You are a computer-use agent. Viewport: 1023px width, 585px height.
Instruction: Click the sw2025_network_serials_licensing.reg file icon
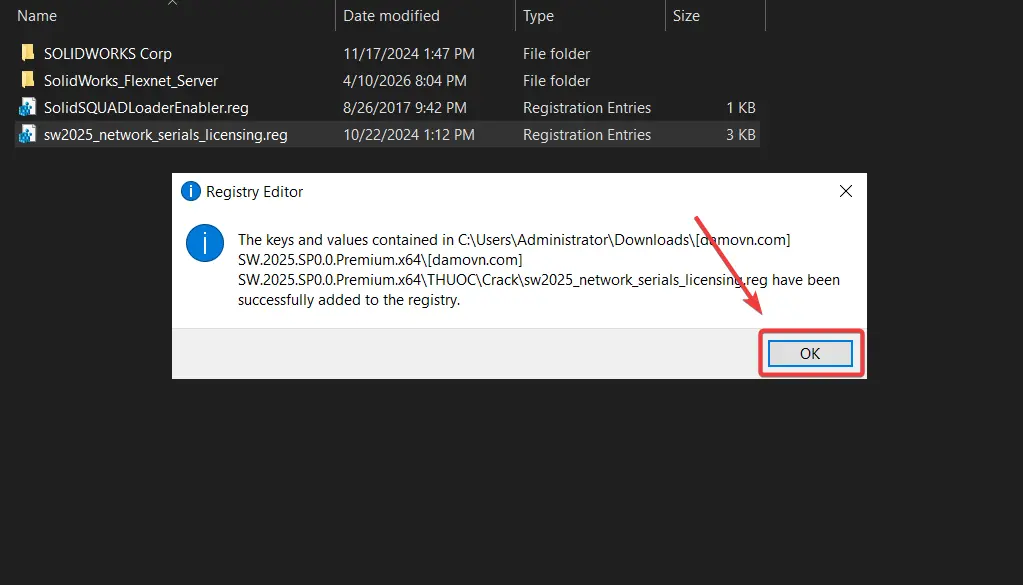click(27, 134)
